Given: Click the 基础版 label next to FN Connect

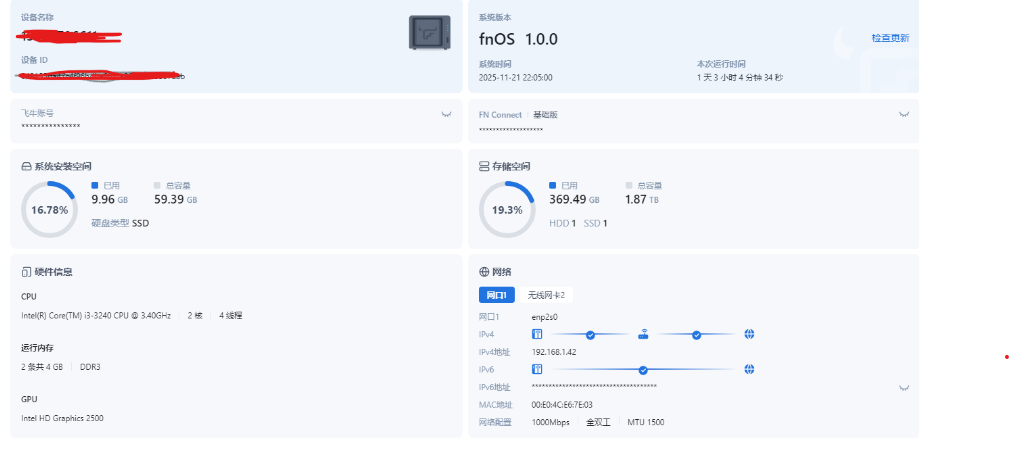Looking at the screenshot, I should [x=545, y=115].
